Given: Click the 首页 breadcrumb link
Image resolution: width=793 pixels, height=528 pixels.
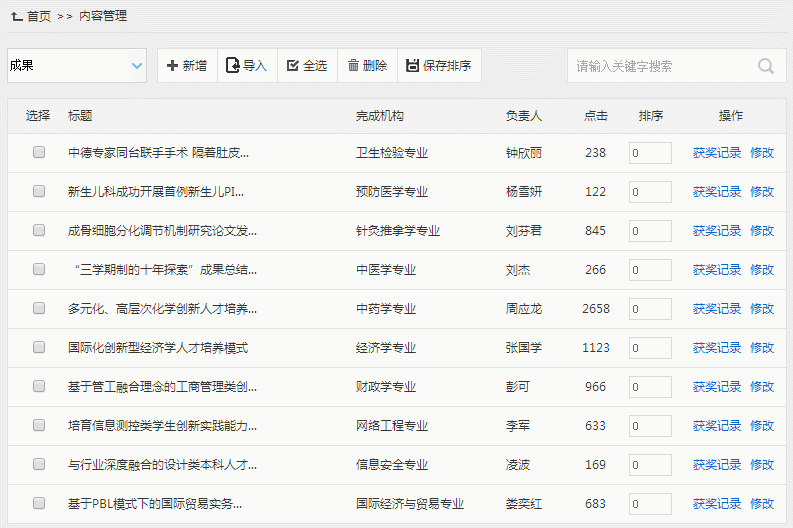Looking at the screenshot, I should (39, 17).
